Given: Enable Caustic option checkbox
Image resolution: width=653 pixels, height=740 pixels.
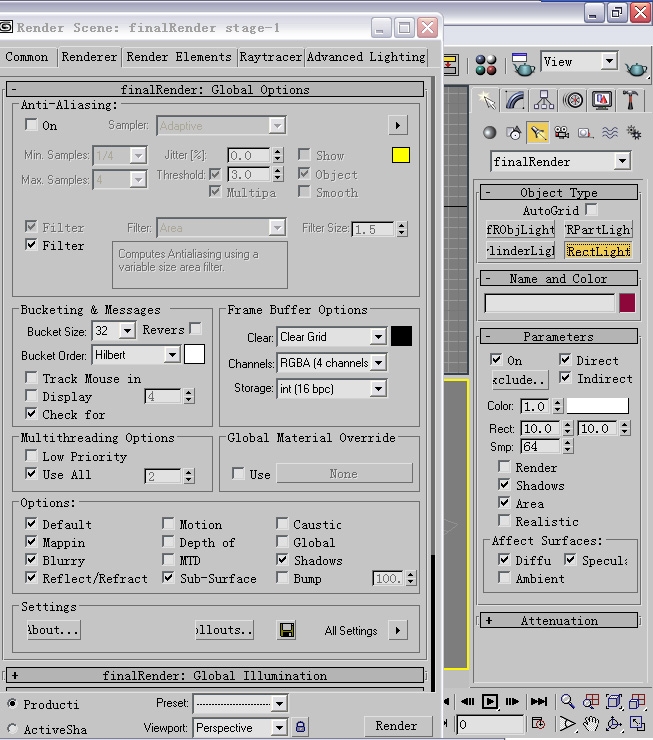Looking at the screenshot, I should click(282, 523).
